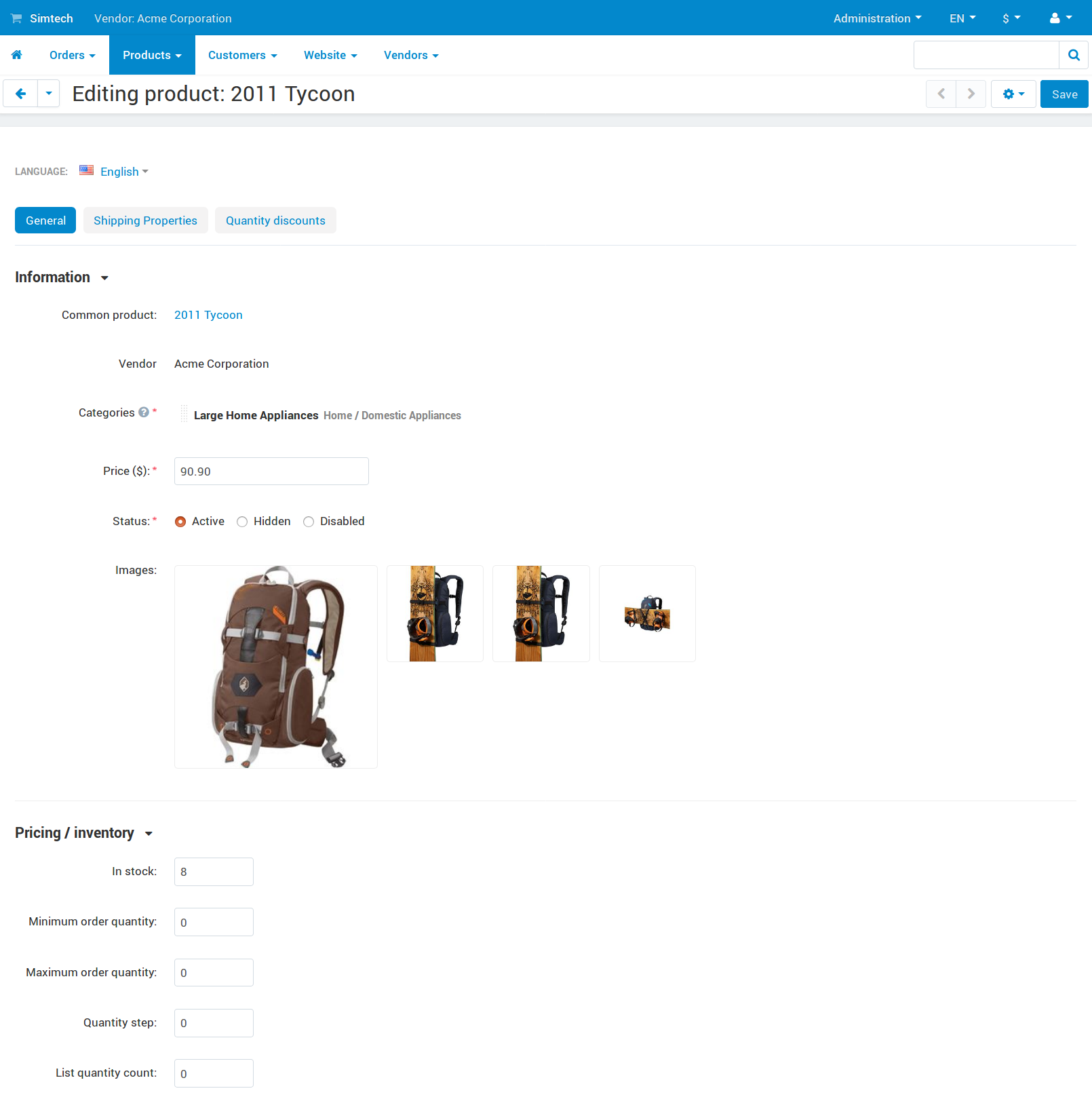Click the Simtech storefront cart icon
This screenshot has height=1095, width=1092.
(x=16, y=18)
